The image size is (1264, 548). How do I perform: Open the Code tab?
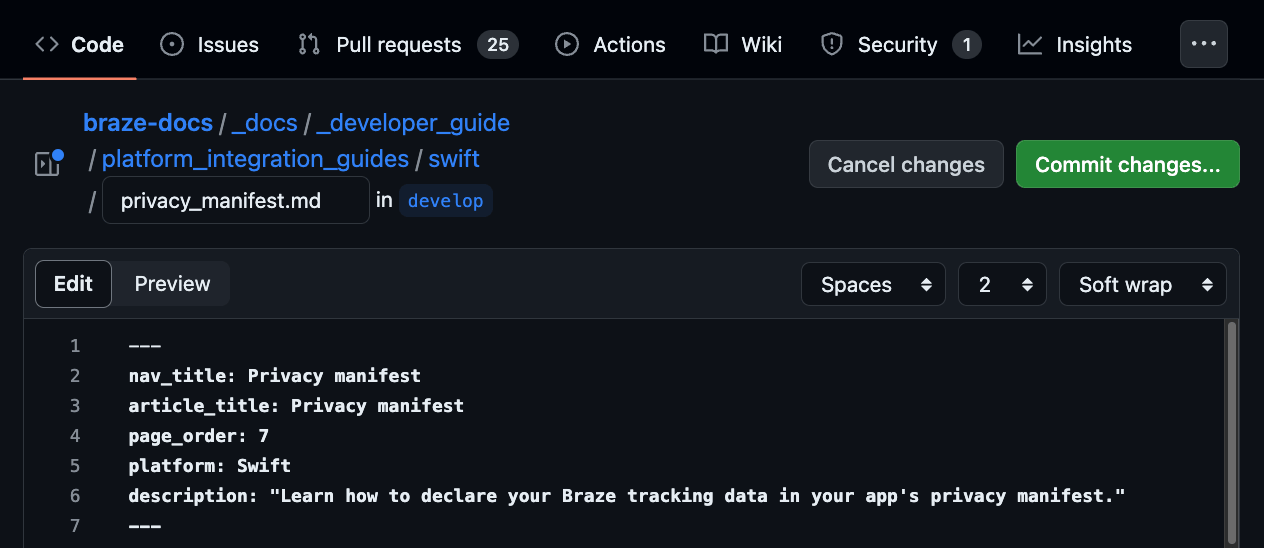click(x=79, y=44)
